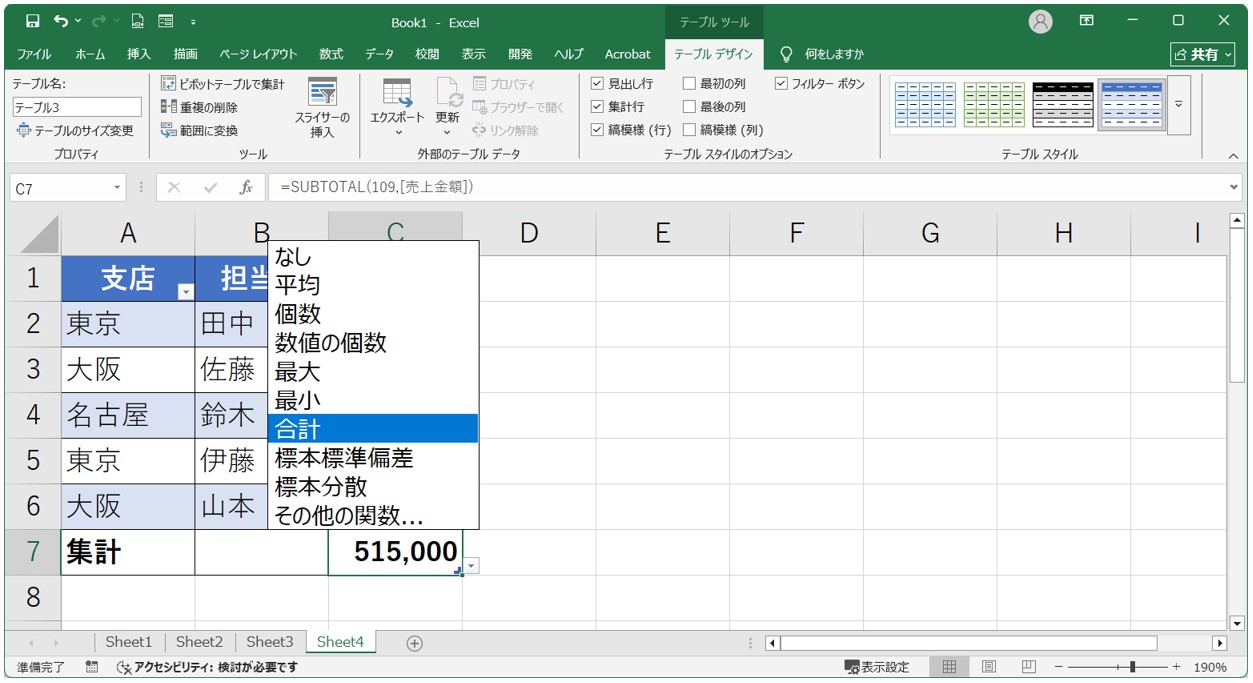Click the Remove Duplicates icon

pyautogui.click(x=169, y=108)
